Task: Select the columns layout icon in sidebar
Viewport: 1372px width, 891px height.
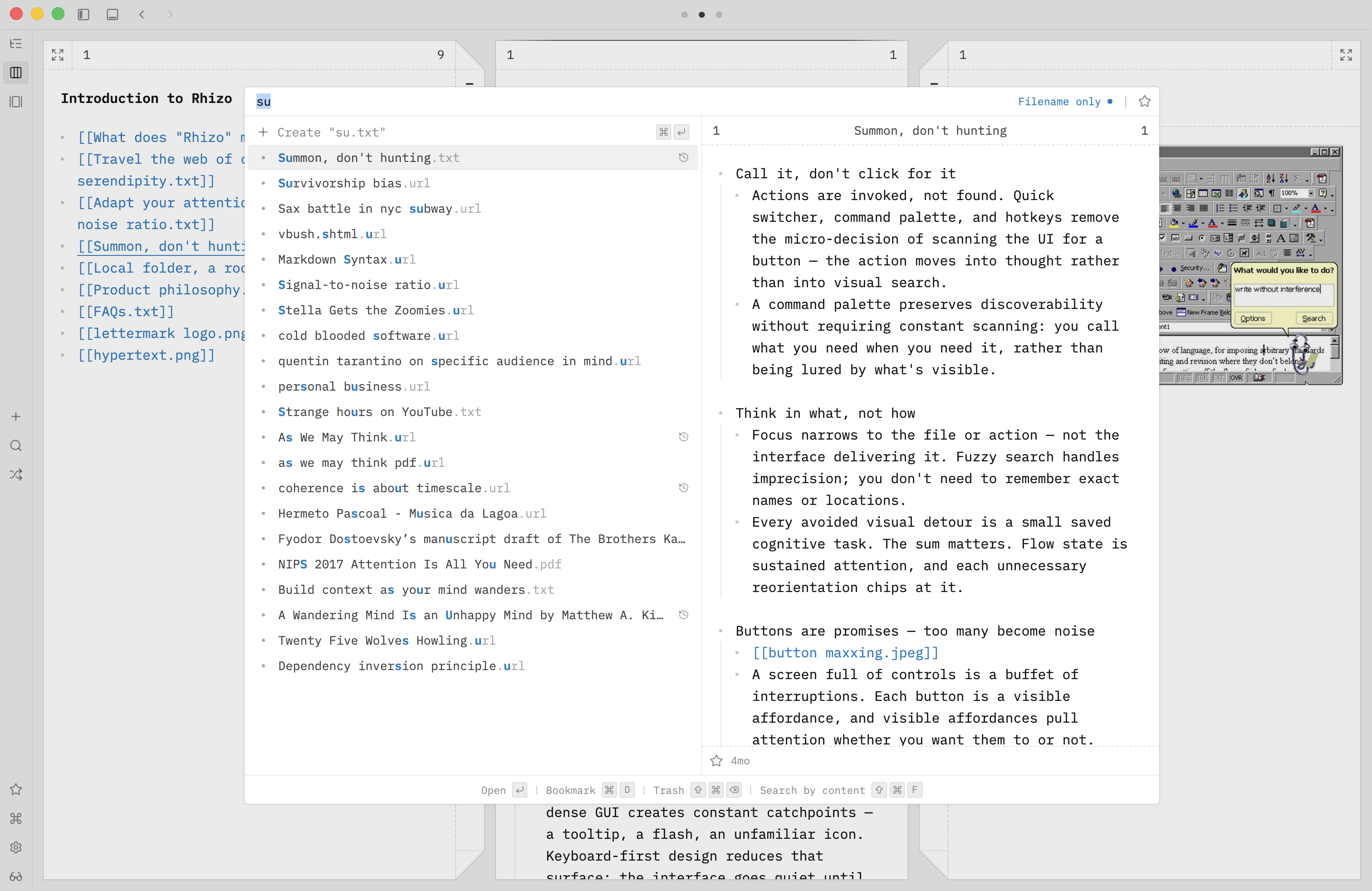Action: 16,73
